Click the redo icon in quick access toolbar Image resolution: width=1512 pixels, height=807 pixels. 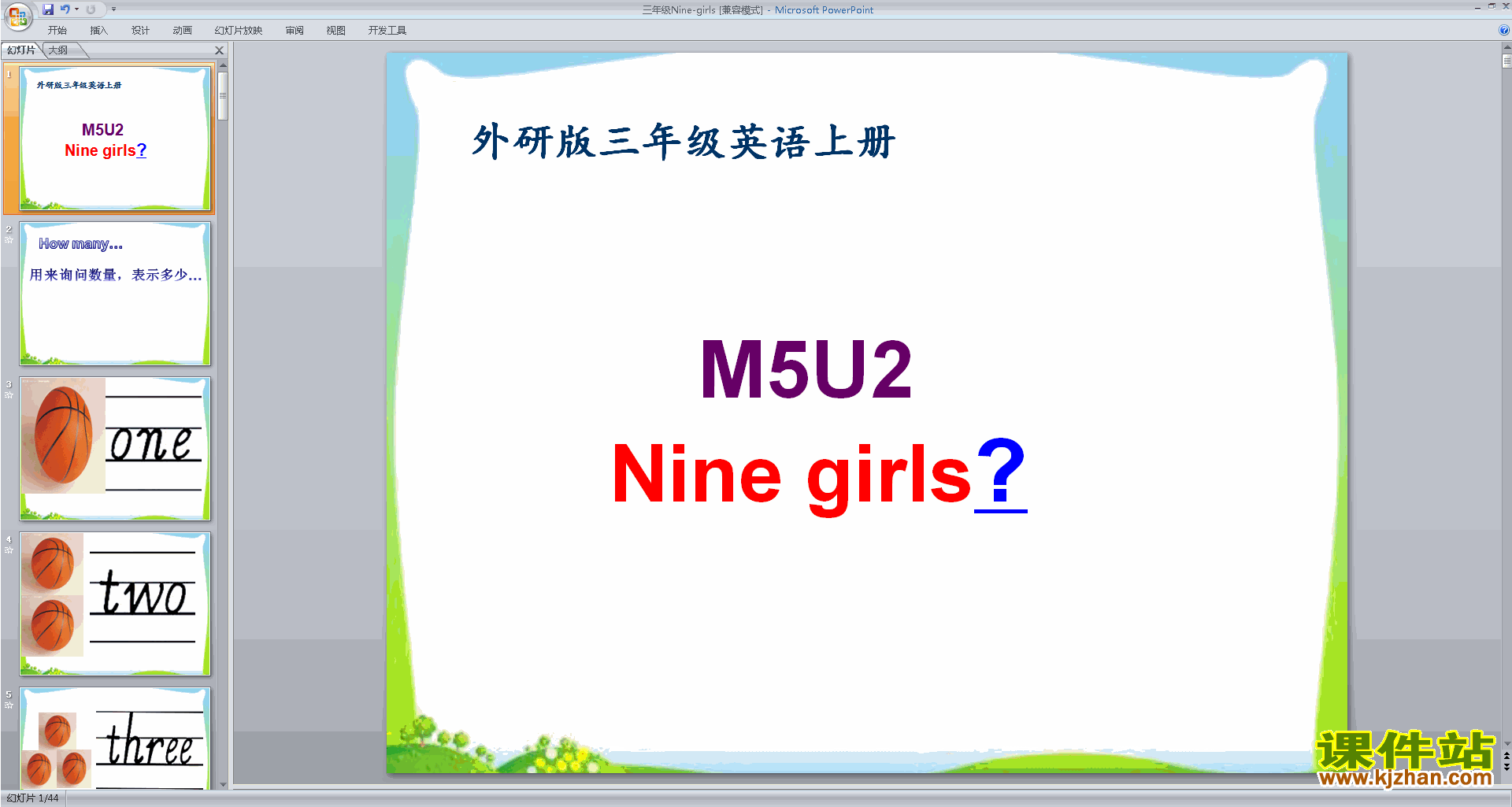pos(91,9)
